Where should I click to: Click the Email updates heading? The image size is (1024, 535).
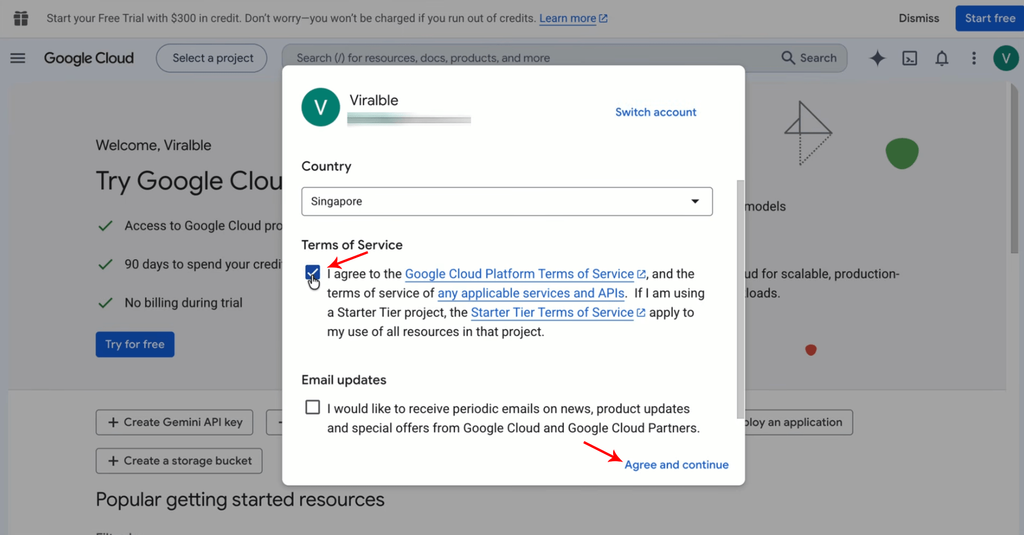pyautogui.click(x=344, y=380)
